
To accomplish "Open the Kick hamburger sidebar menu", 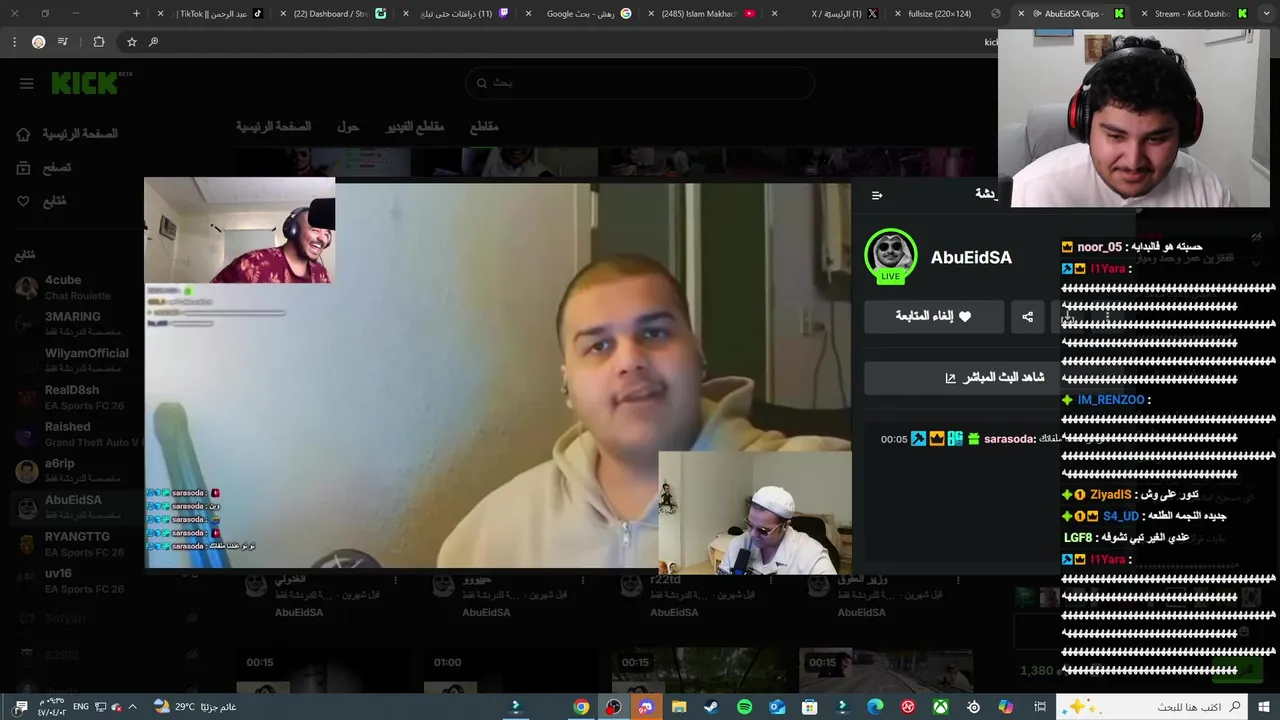I will (x=27, y=83).
